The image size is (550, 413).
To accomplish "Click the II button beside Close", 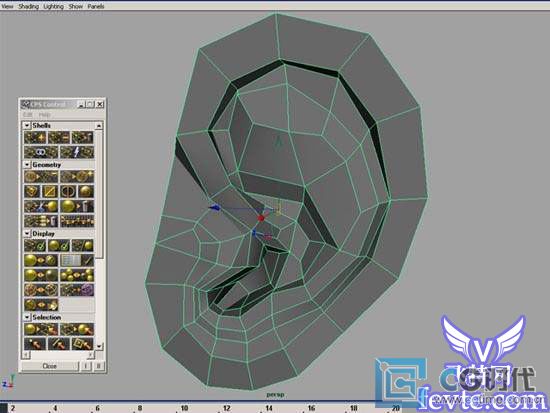I will 99,366.
